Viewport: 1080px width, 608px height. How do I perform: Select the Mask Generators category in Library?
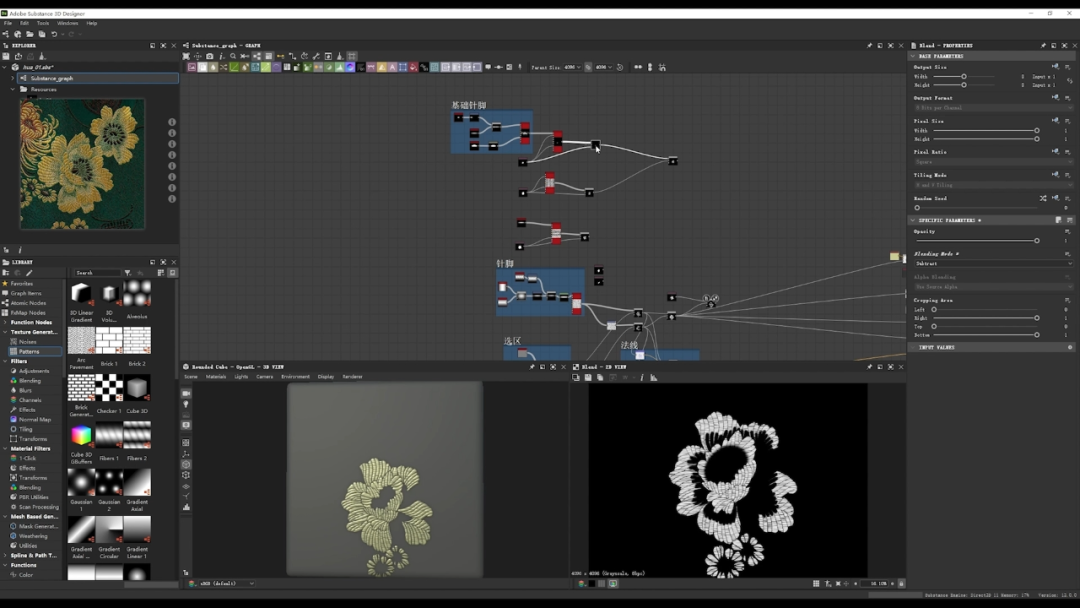click(x=39, y=526)
